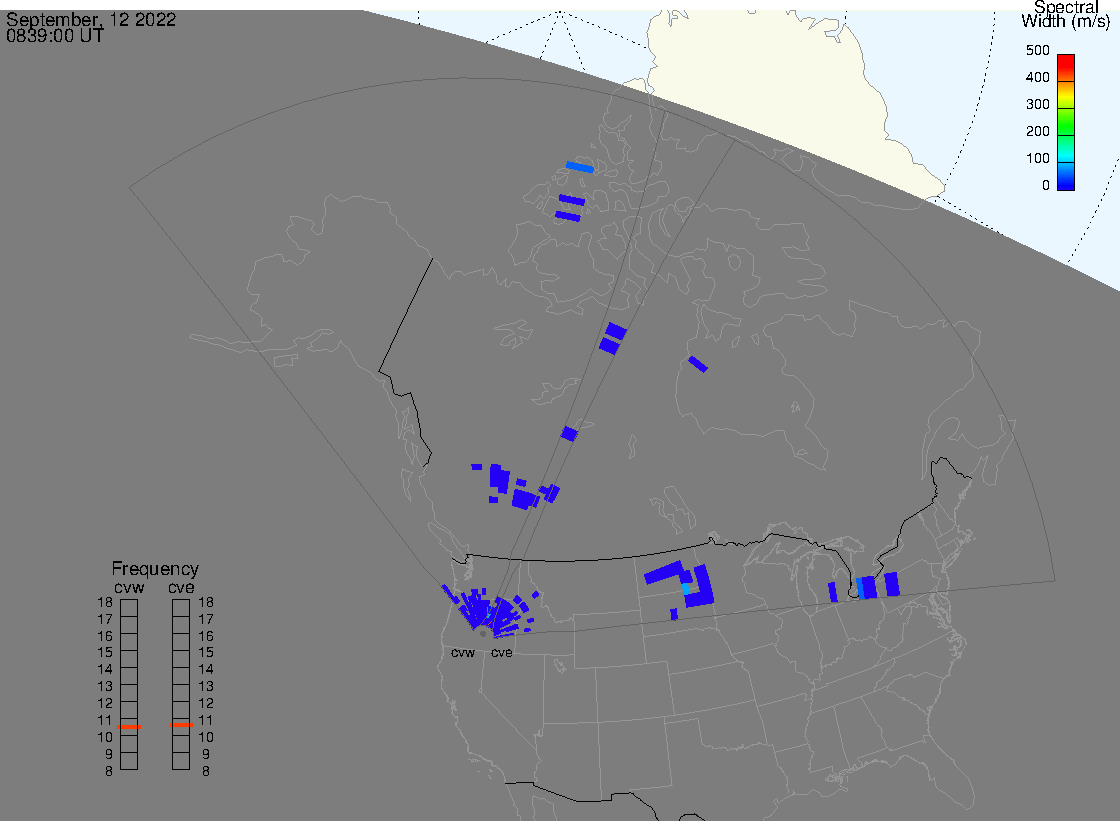The image size is (1120, 821).
Task: Click the cvw radar label on the map
Action: pyautogui.click(x=463, y=653)
